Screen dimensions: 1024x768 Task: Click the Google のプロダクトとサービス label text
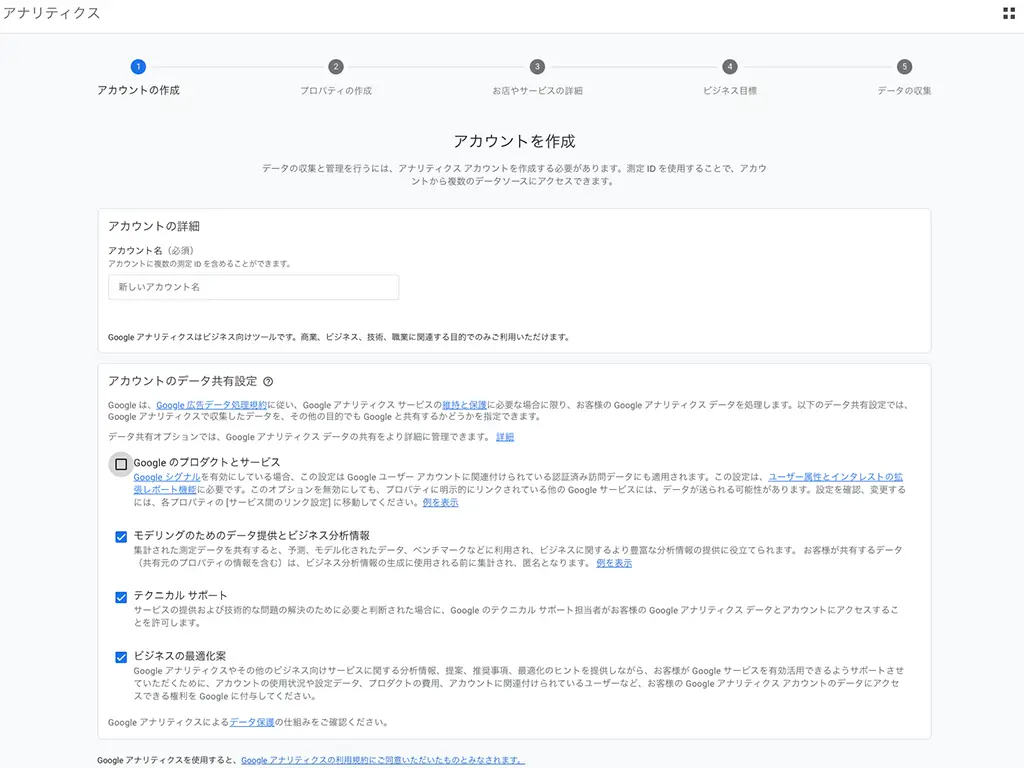[x=206, y=462]
